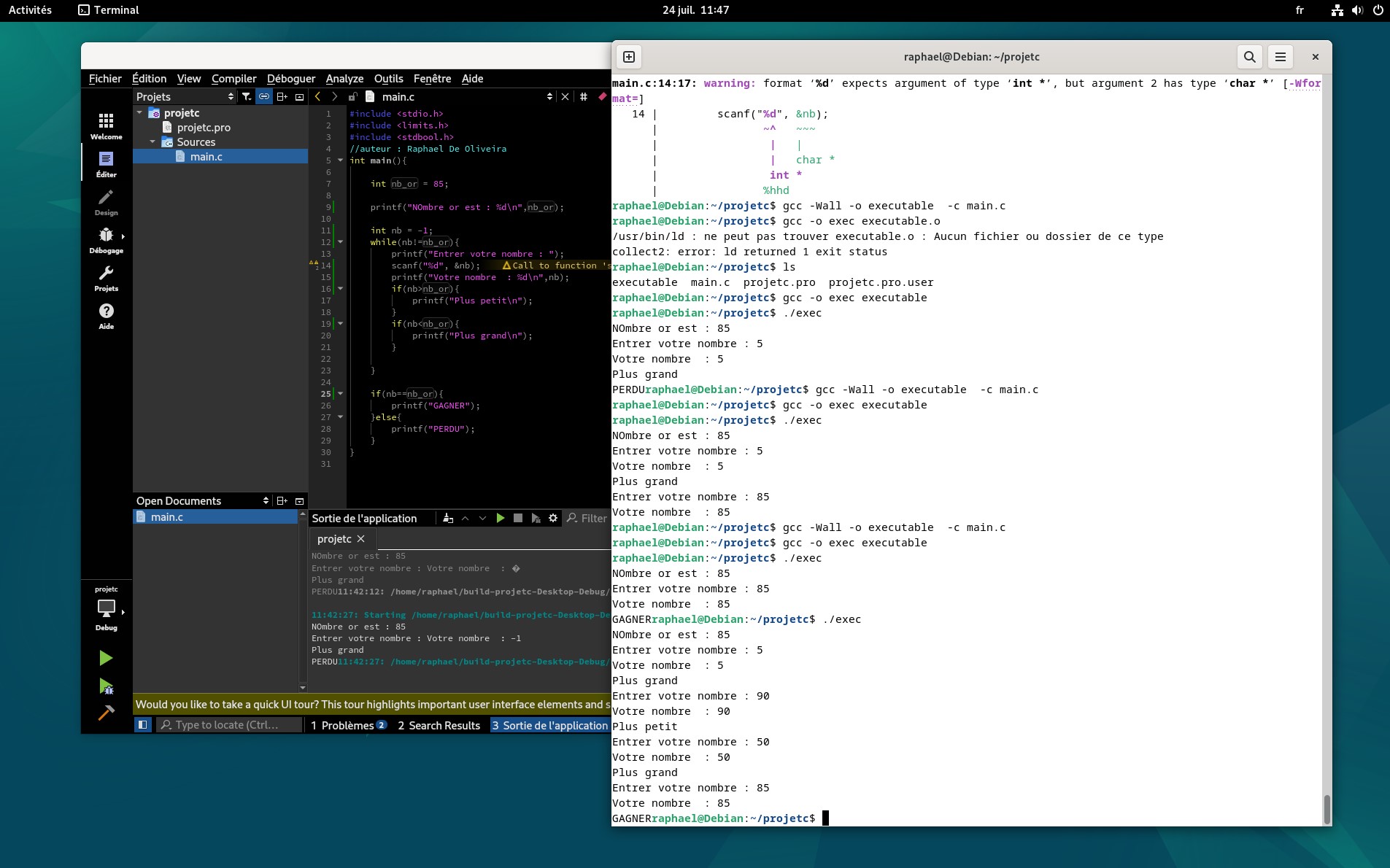Select main.c in project tree
The height and width of the screenshot is (868, 1390).
206,157
